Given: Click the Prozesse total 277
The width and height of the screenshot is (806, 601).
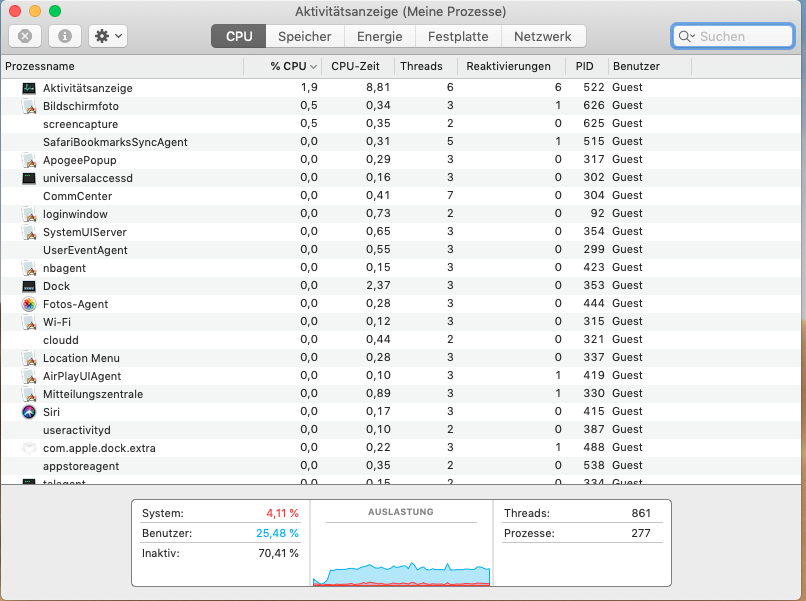Looking at the screenshot, I should coord(641,533).
